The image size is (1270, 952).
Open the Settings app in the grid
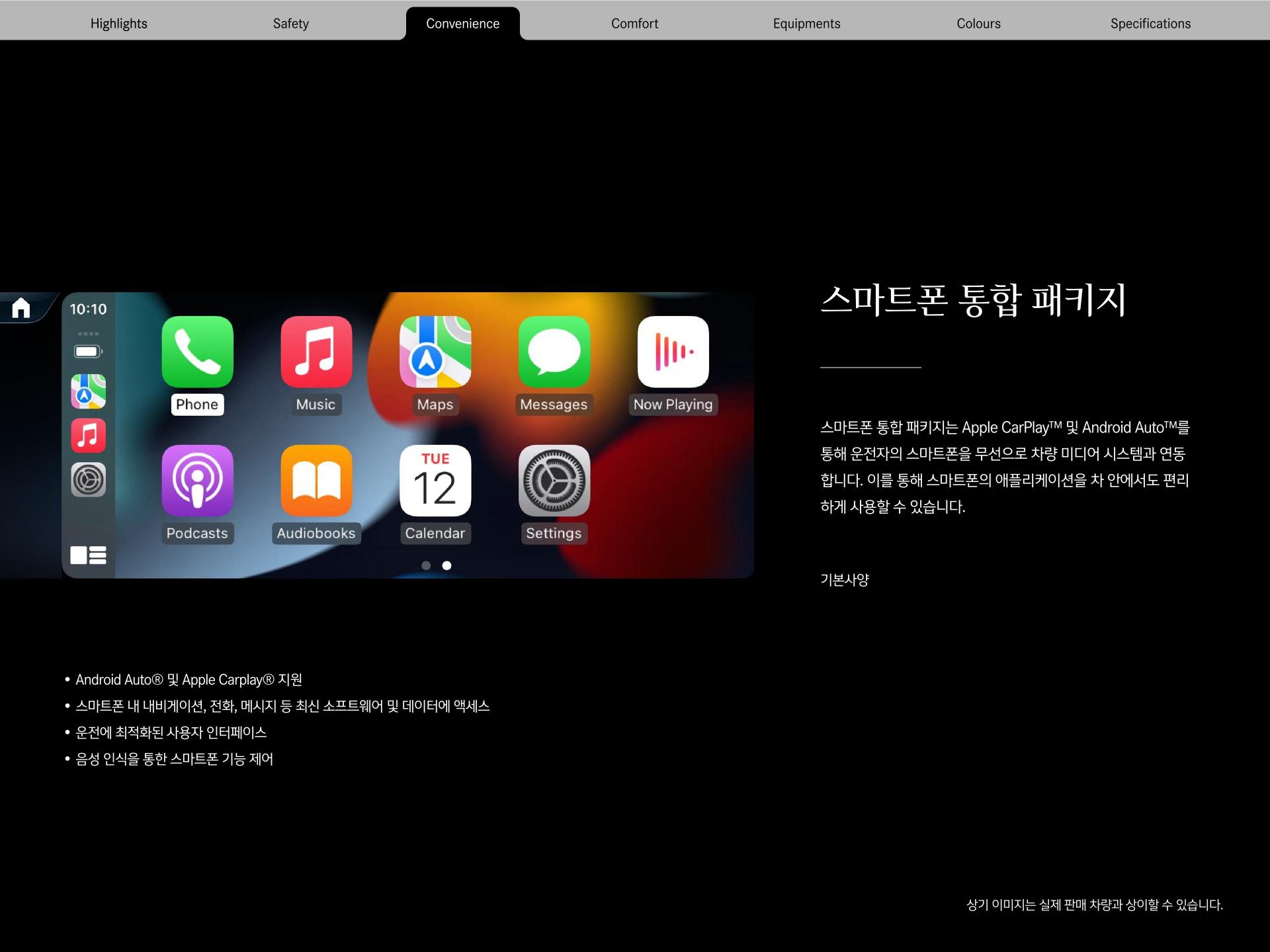point(554,481)
